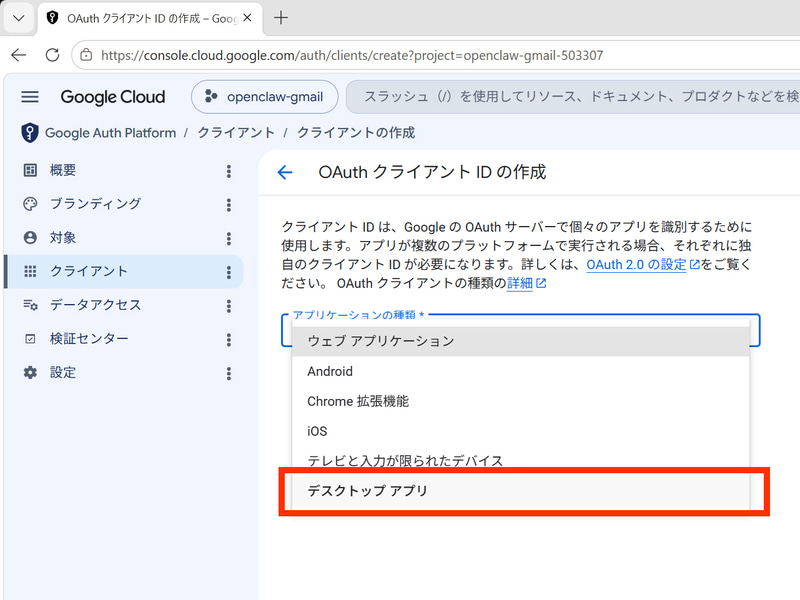Image resolution: width=800 pixels, height=600 pixels.
Task: Go to 設定 in the sidebar
Action: pos(63,372)
